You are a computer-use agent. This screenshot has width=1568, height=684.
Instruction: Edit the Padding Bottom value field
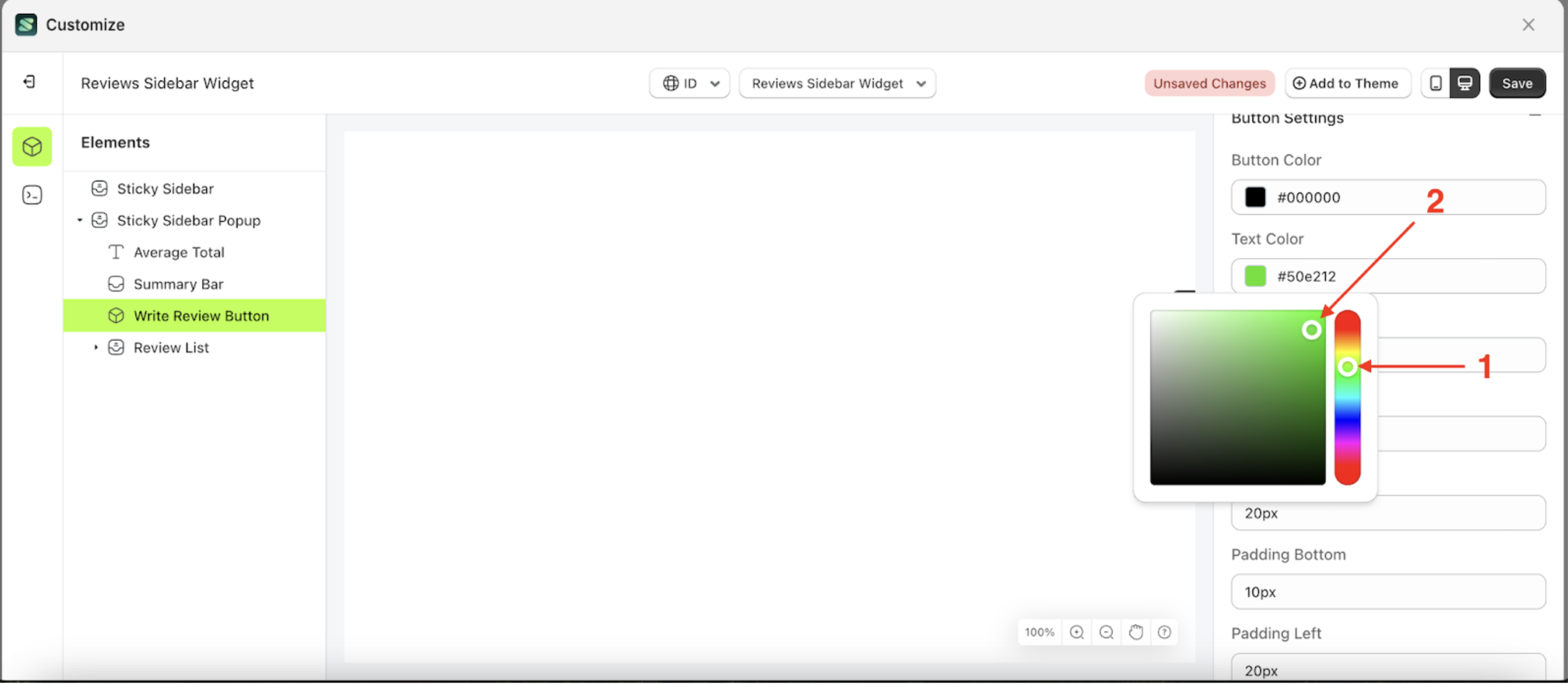click(1386, 591)
